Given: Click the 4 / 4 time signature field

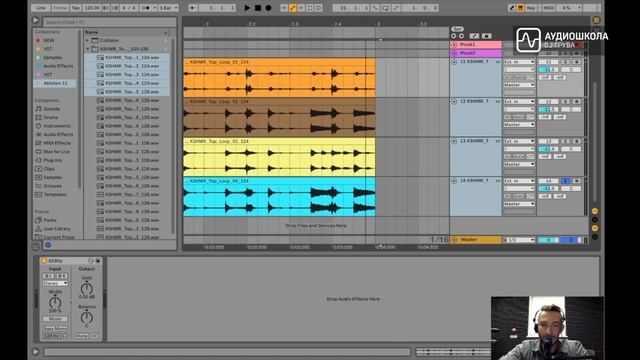Looking at the screenshot, I should pyautogui.click(x=129, y=8).
